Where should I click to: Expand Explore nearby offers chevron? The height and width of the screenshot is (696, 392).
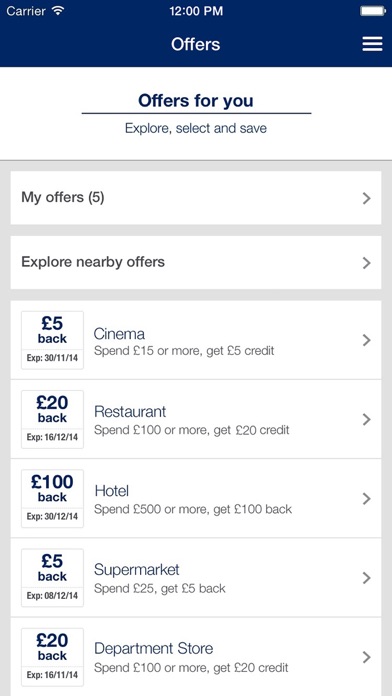[x=366, y=263]
